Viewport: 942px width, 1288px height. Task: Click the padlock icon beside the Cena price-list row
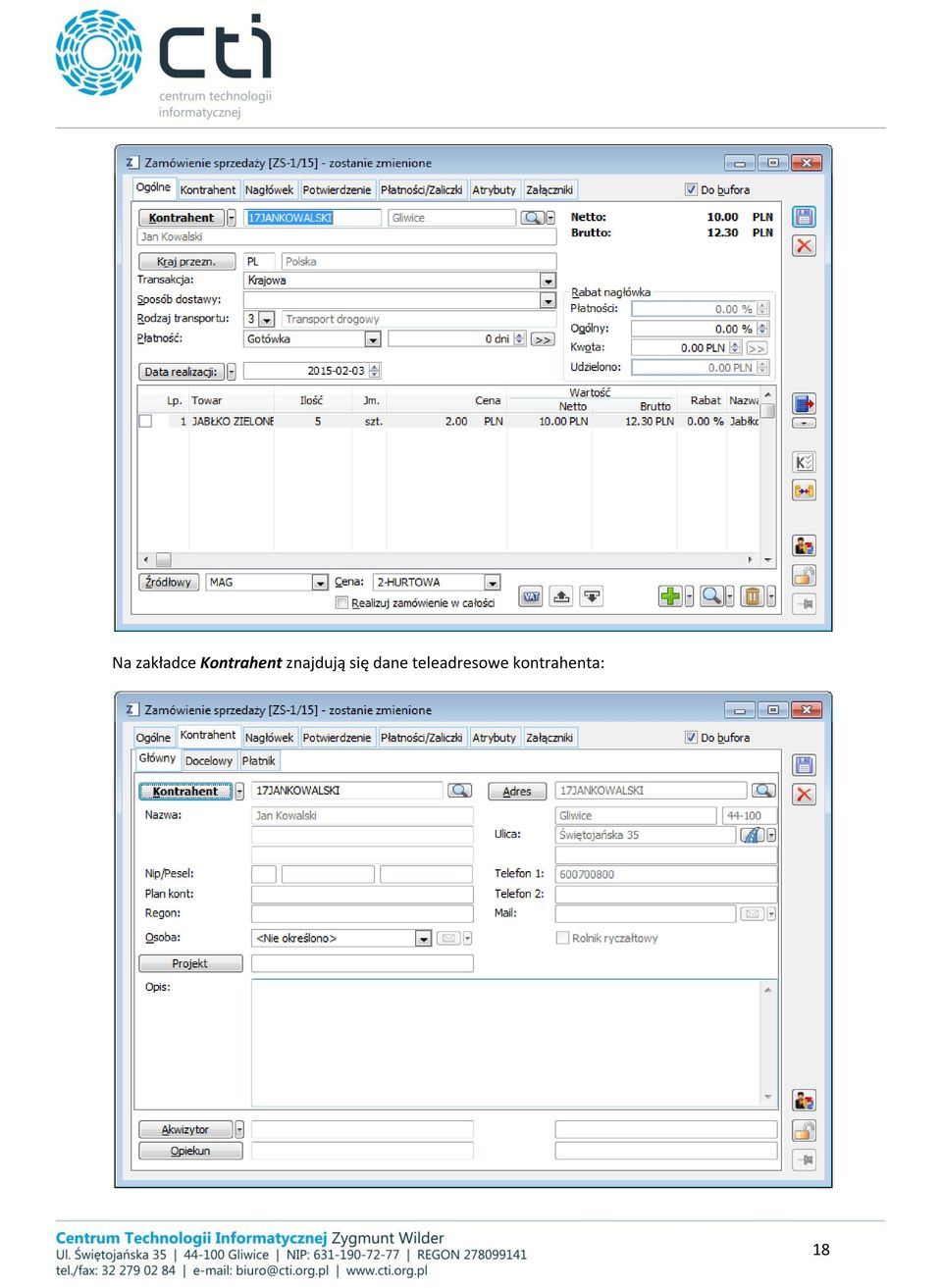tap(804, 575)
